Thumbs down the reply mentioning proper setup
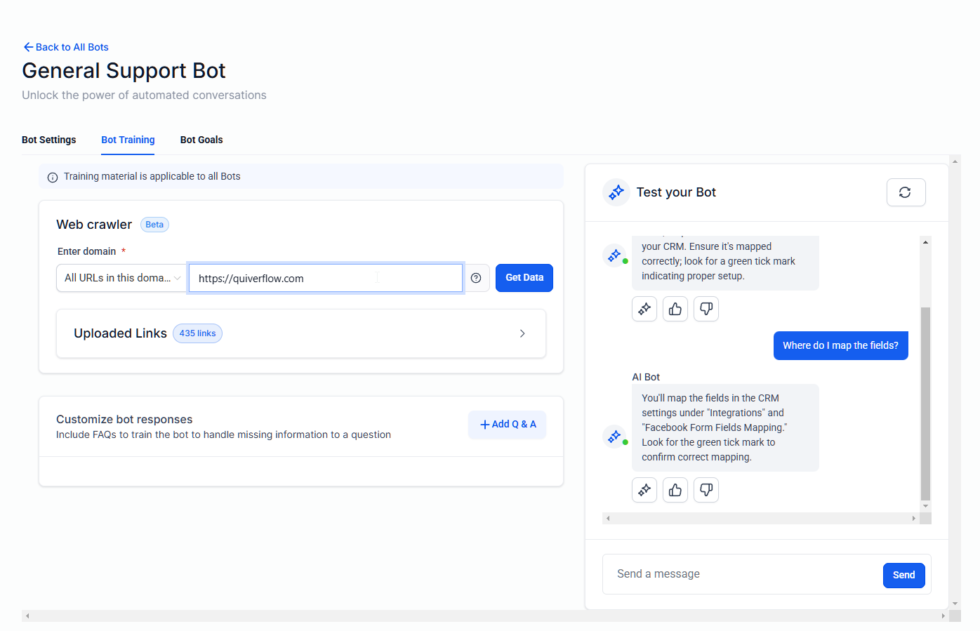The image size is (980, 631). (x=706, y=309)
